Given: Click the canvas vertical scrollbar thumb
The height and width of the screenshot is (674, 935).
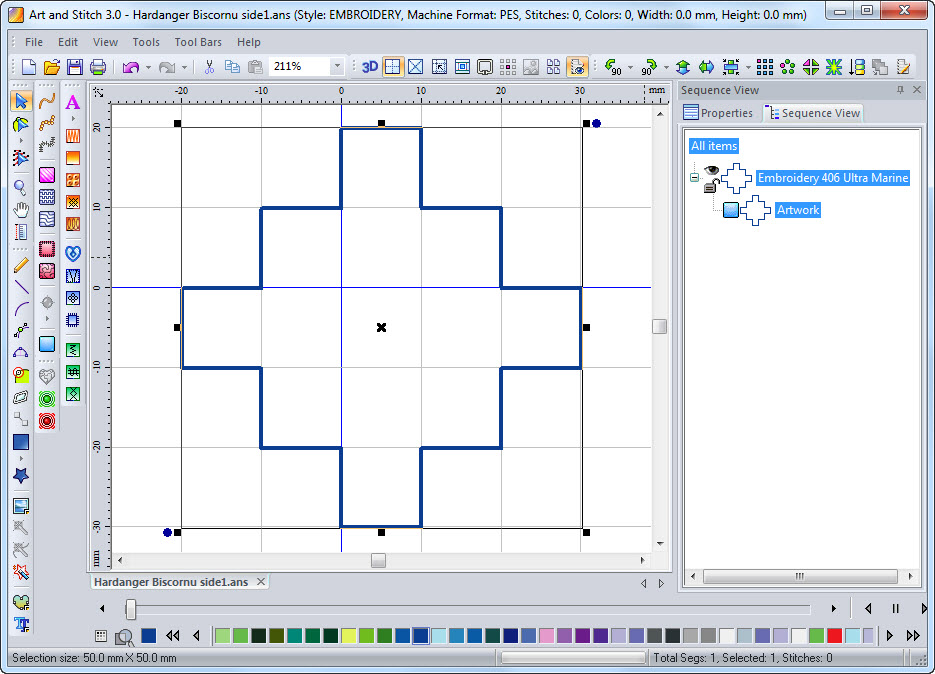Looking at the screenshot, I should (660, 326).
